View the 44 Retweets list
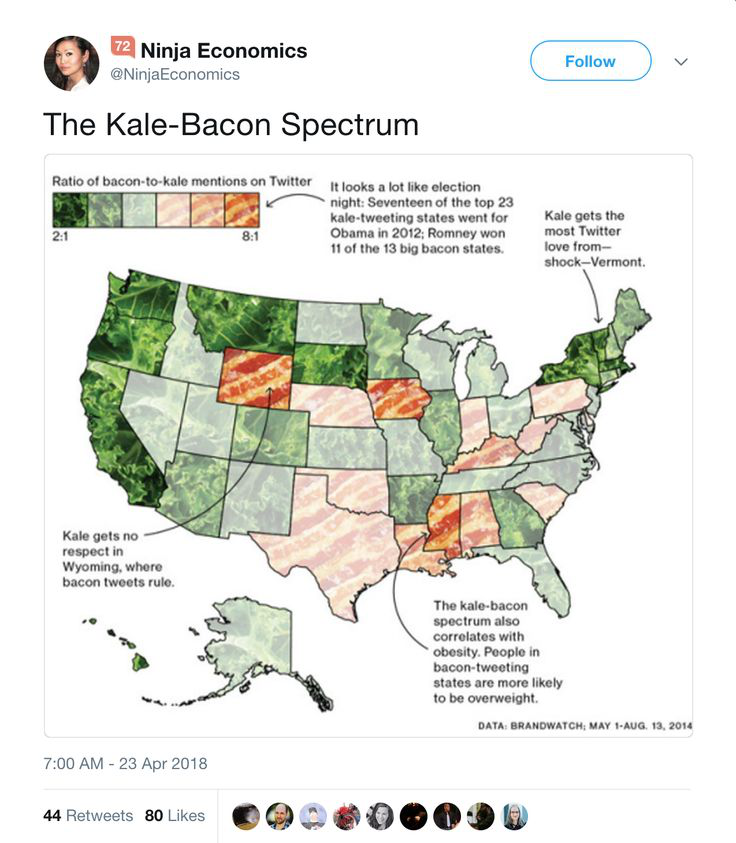The height and width of the screenshot is (843, 736). point(88,816)
